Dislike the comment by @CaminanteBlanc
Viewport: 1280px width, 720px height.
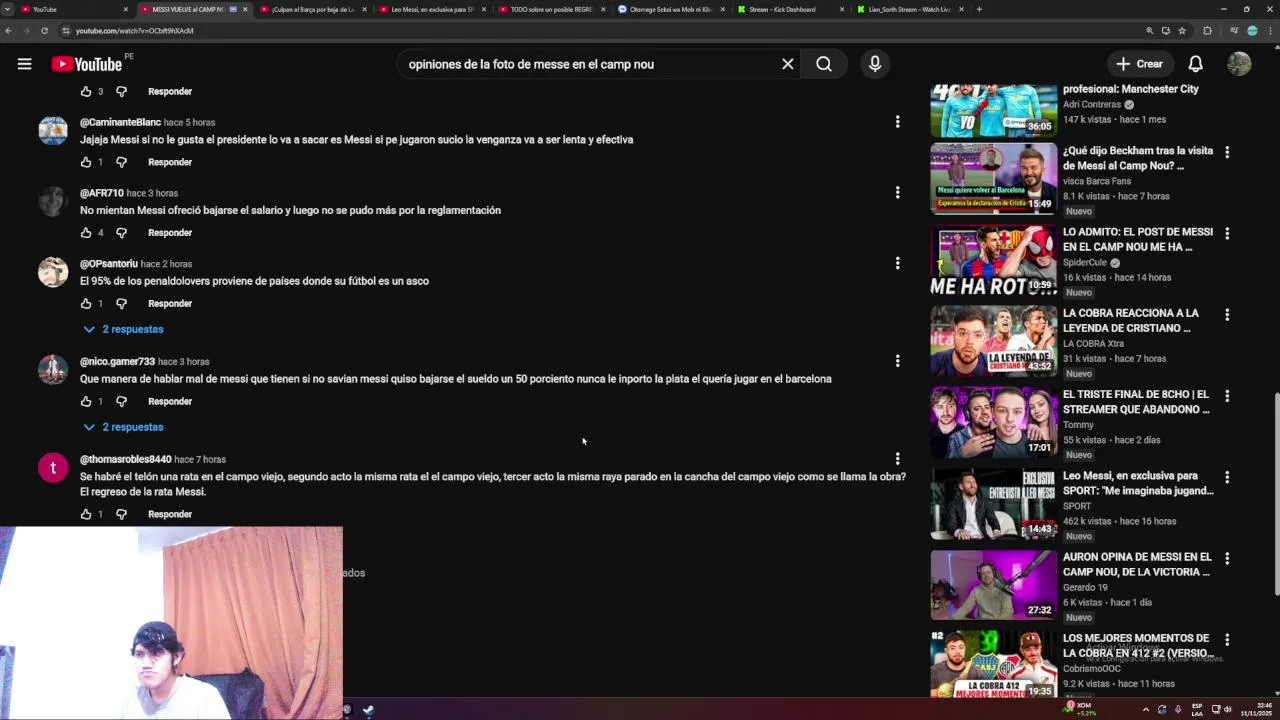(121, 162)
